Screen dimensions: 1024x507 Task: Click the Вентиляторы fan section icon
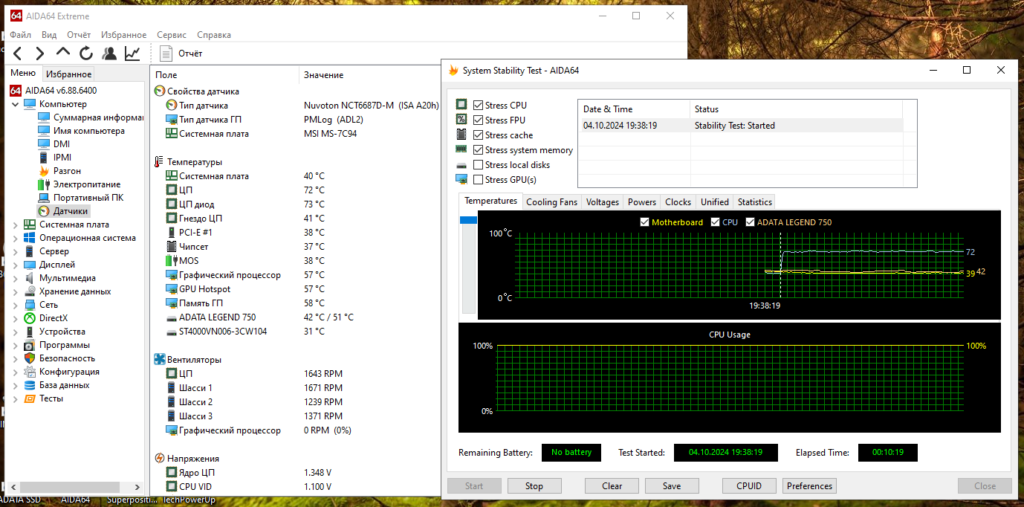click(x=159, y=359)
